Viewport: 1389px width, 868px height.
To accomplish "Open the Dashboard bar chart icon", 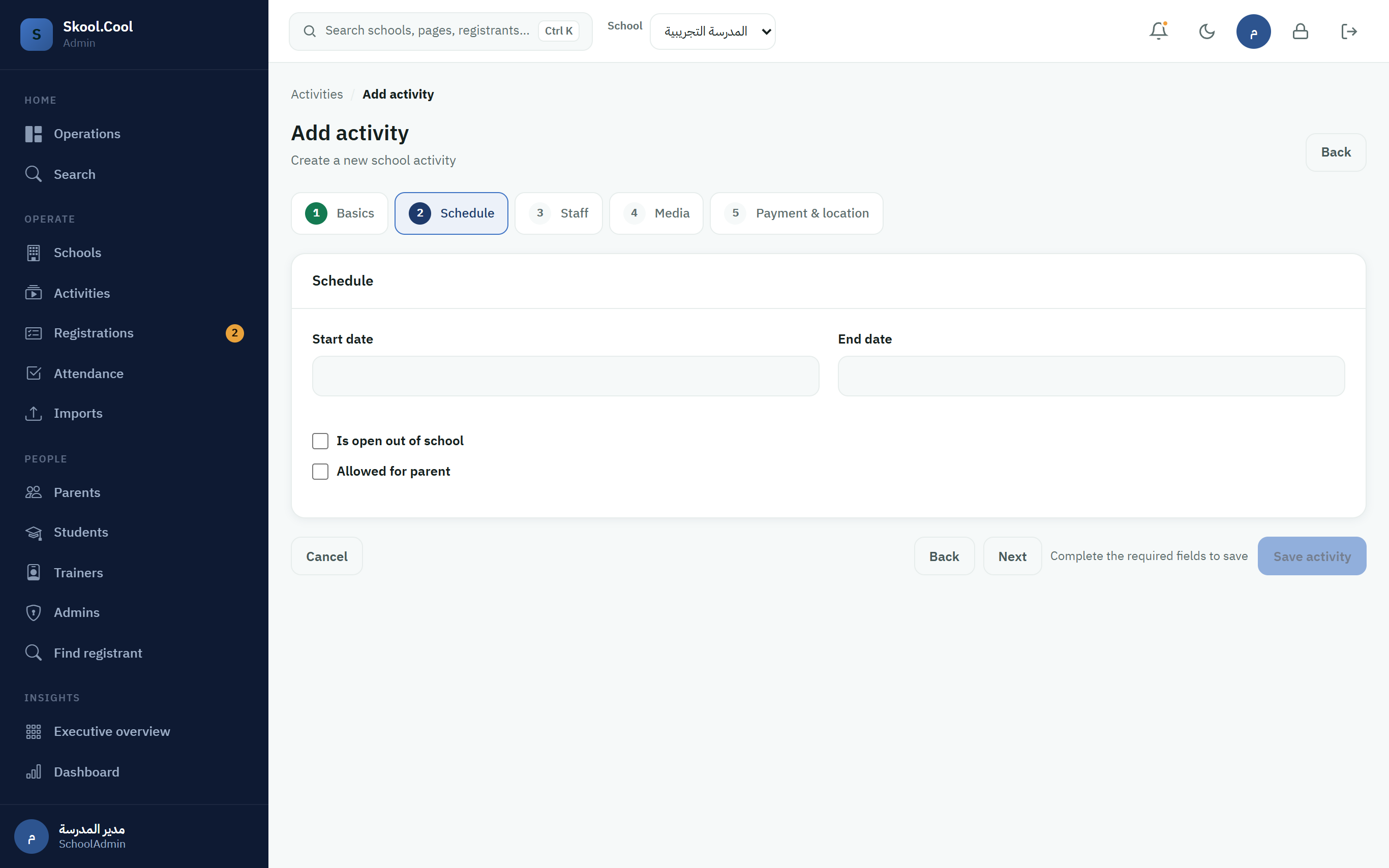I will click(x=34, y=771).
